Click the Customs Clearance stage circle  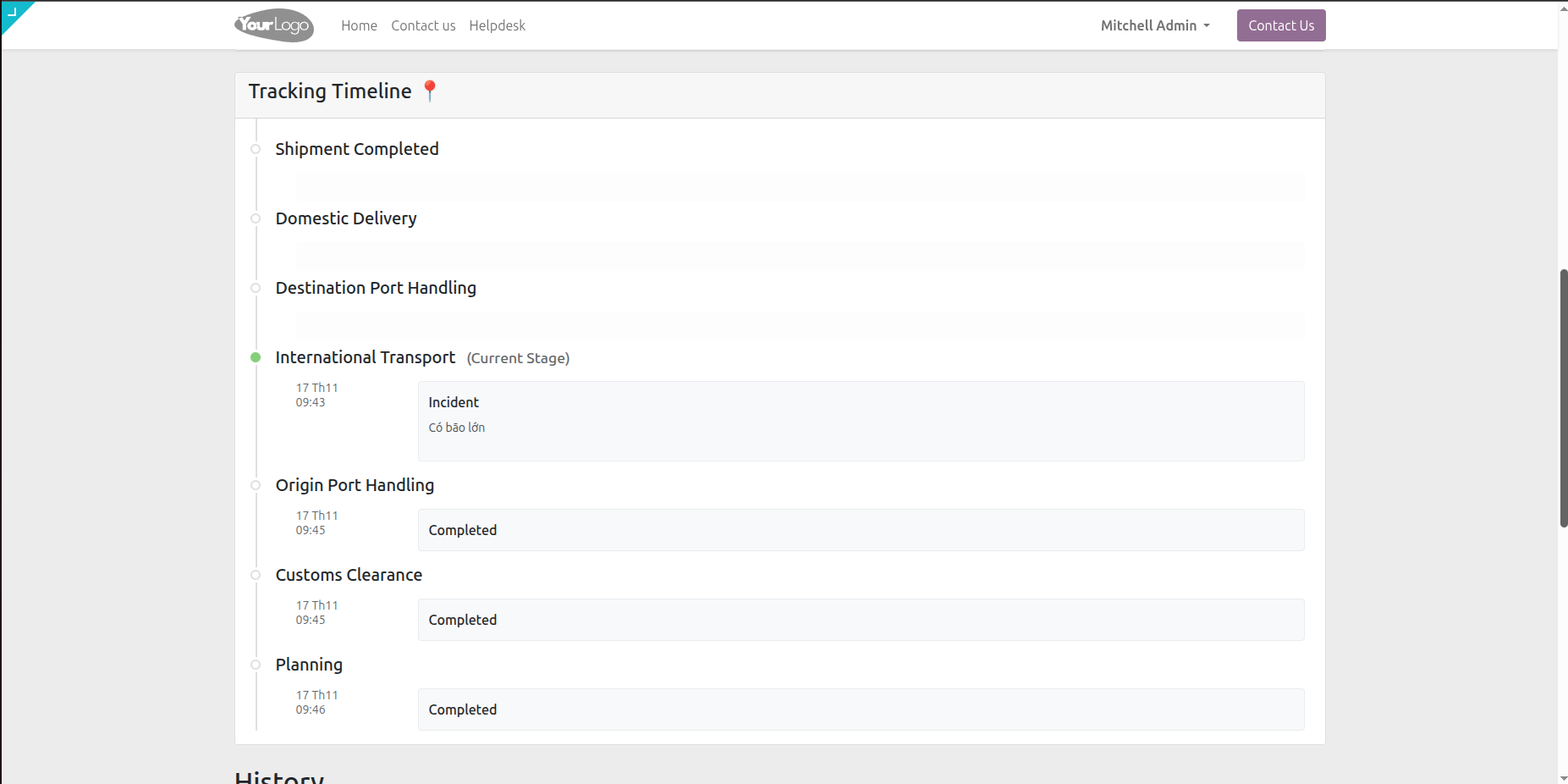click(255, 575)
